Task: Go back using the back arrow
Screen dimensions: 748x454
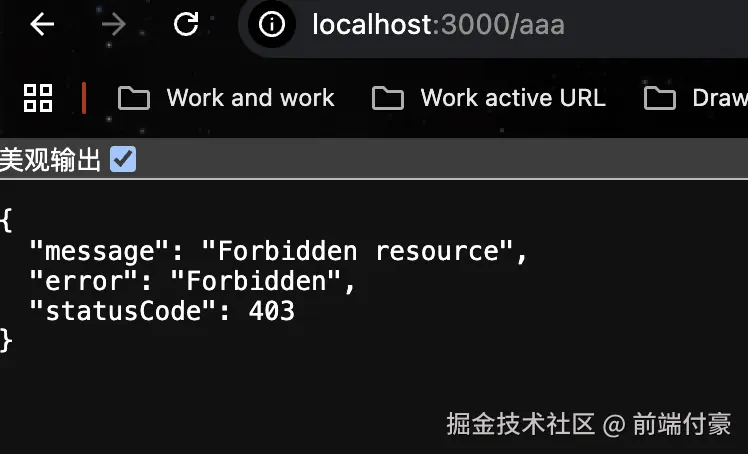Action: (x=42, y=25)
